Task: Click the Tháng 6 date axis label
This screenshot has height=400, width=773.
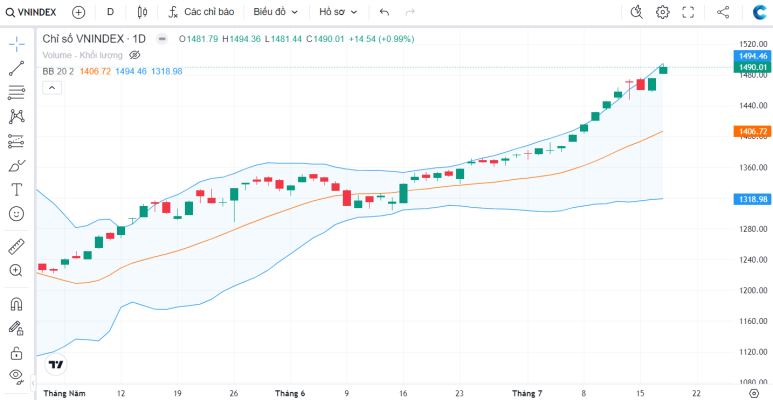Action: 290,393
